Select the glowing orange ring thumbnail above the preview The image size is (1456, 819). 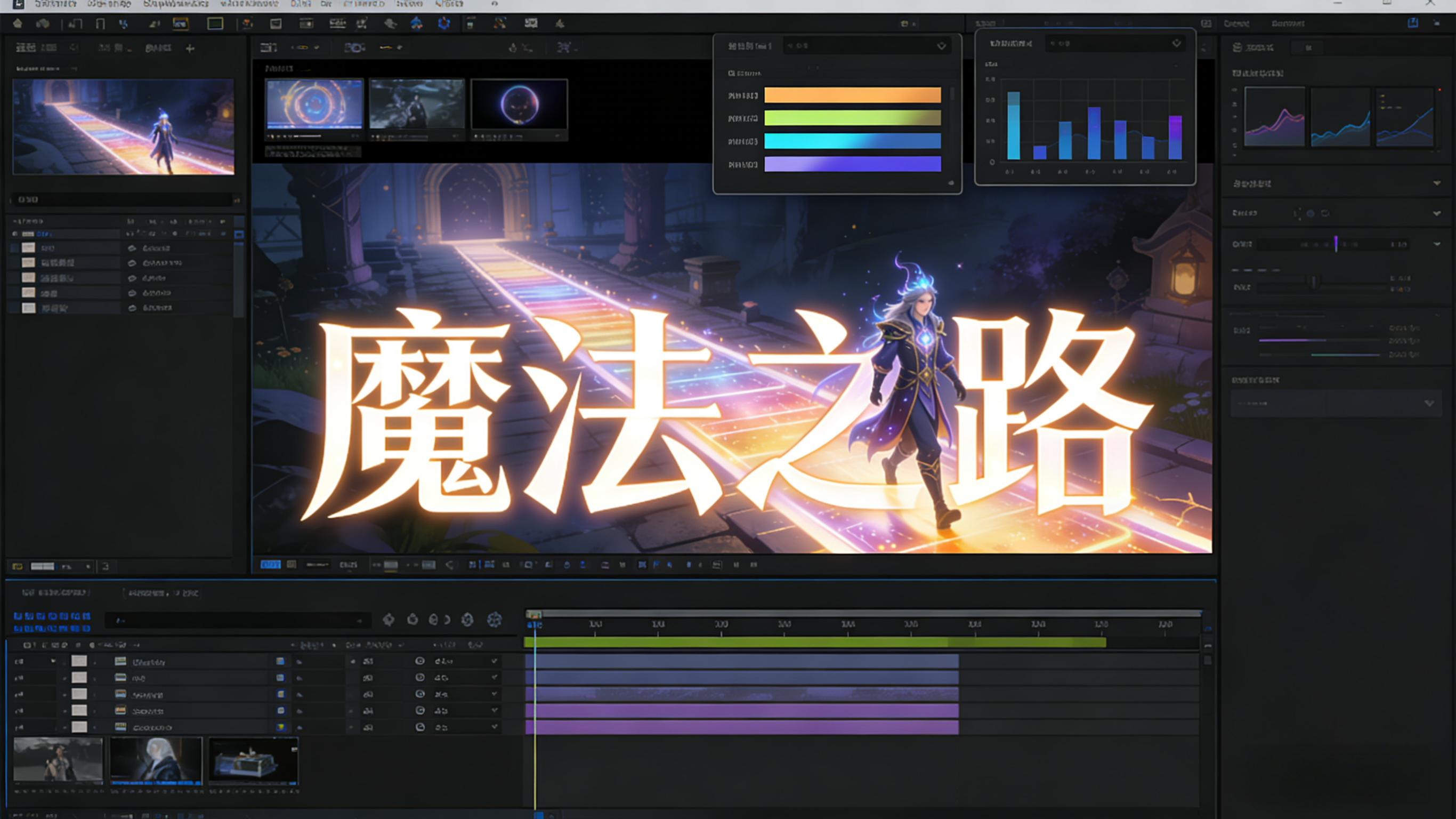click(314, 105)
